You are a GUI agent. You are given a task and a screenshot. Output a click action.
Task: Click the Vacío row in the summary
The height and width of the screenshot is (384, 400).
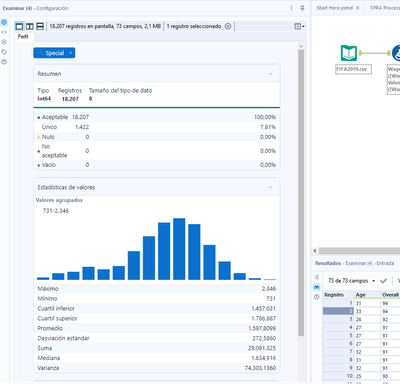(157, 165)
